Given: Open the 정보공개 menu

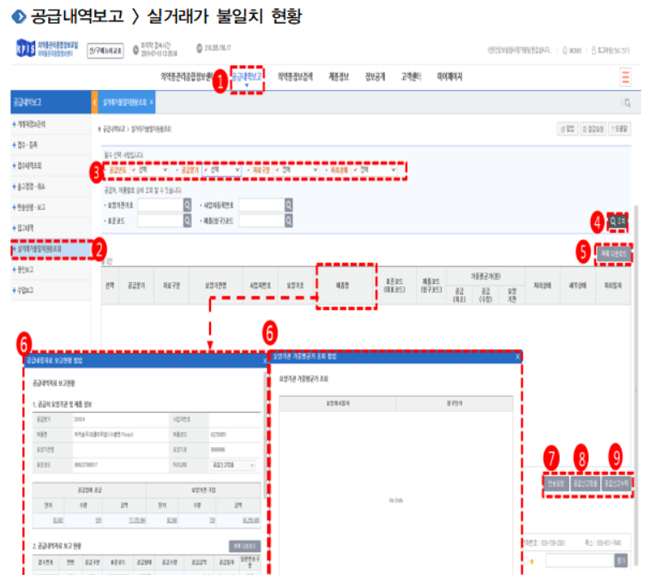Looking at the screenshot, I should 375,77.
